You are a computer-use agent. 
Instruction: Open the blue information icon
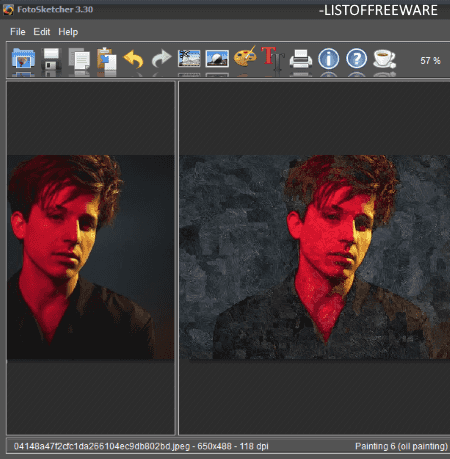pyautogui.click(x=328, y=59)
